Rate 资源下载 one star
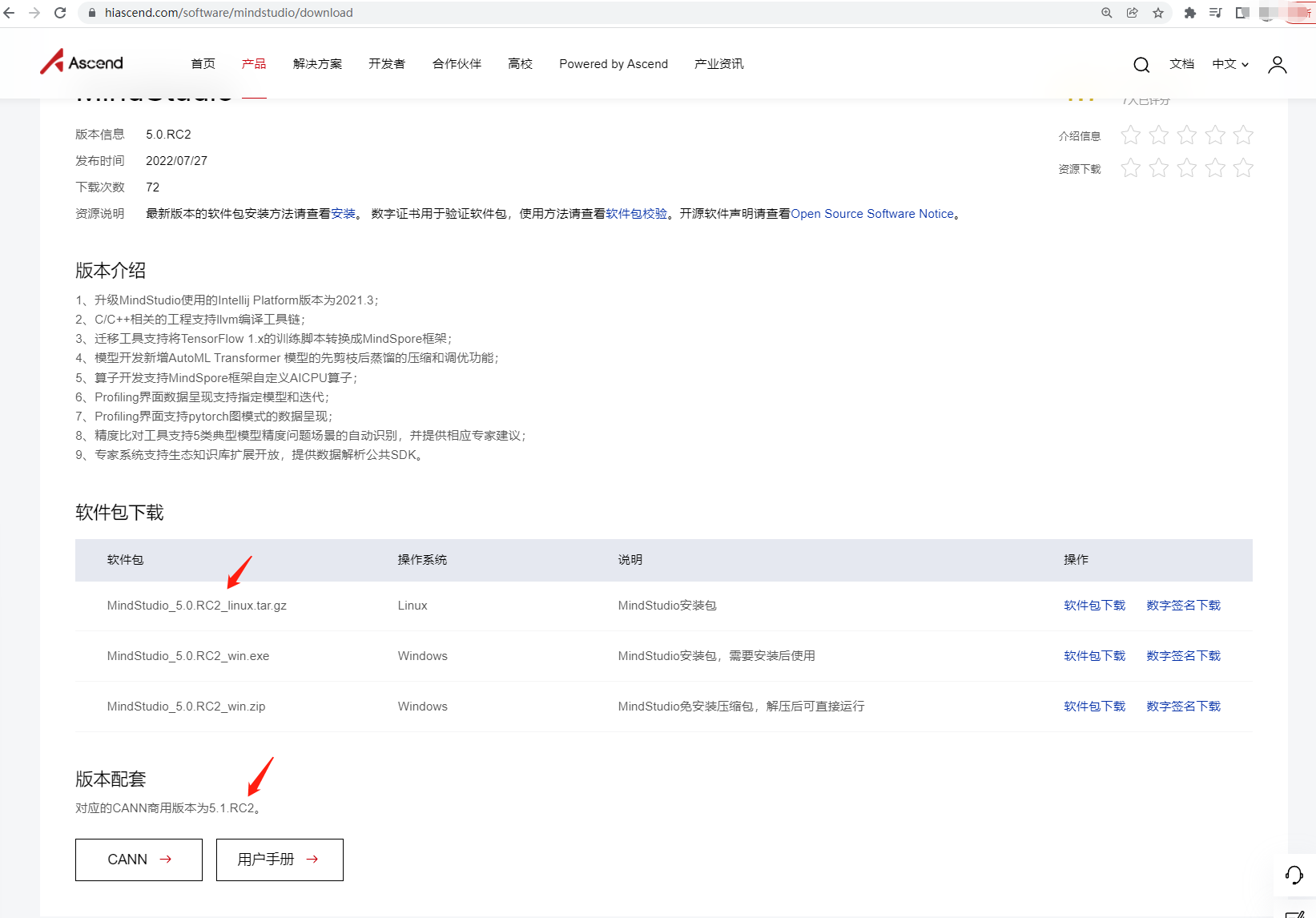The width and height of the screenshot is (1316, 918). point(1131,167)
